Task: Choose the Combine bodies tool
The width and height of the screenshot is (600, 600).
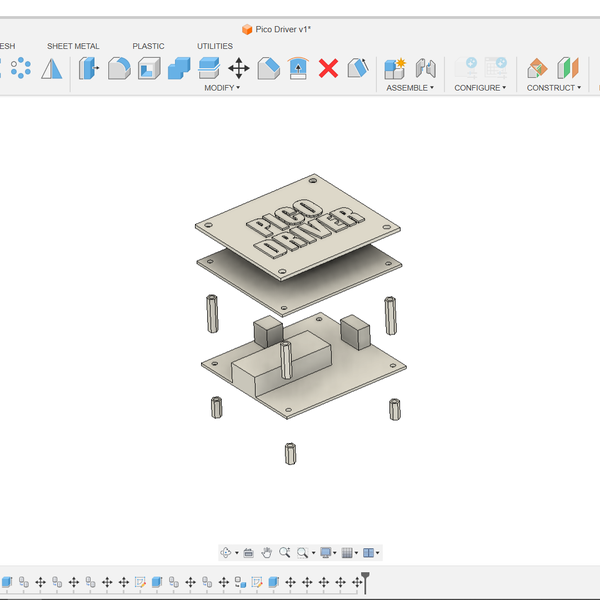Action: pyautogui.click(x=179, y=68)
